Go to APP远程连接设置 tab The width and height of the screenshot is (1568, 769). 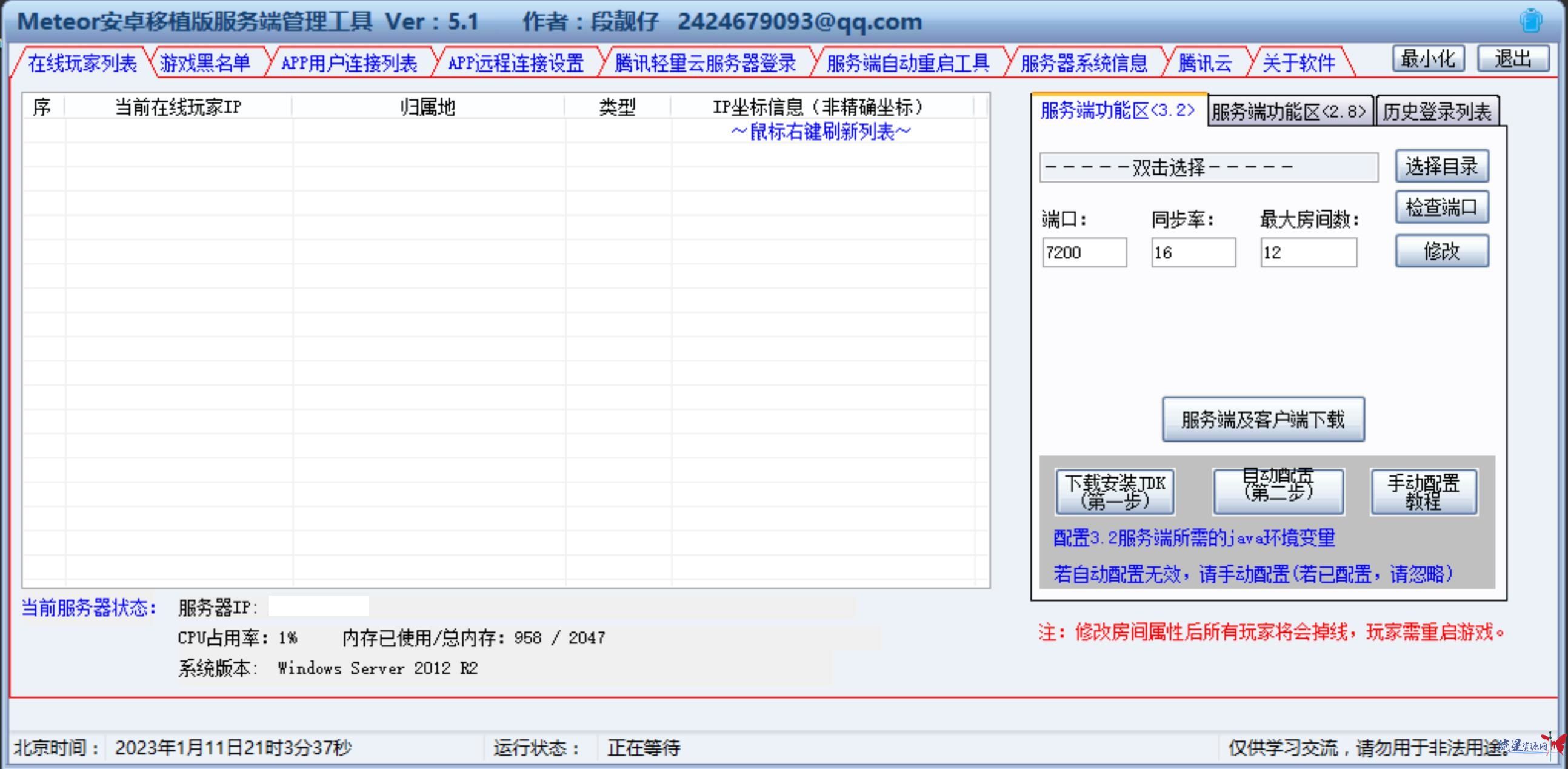[516, 63]
